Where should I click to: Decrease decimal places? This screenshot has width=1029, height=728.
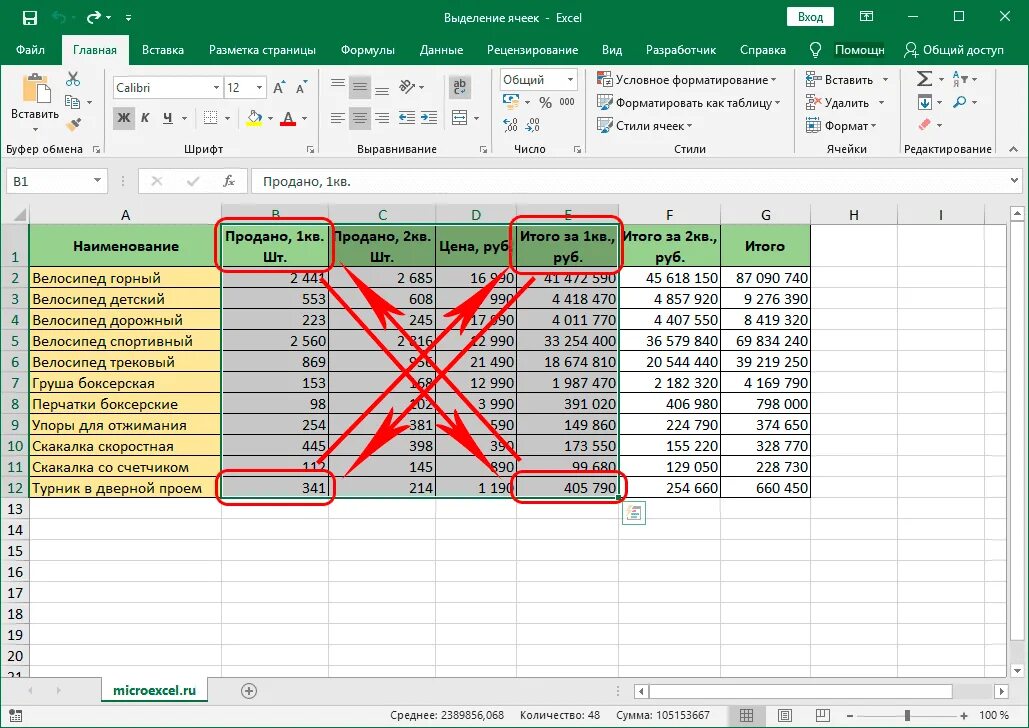[533, 125]
